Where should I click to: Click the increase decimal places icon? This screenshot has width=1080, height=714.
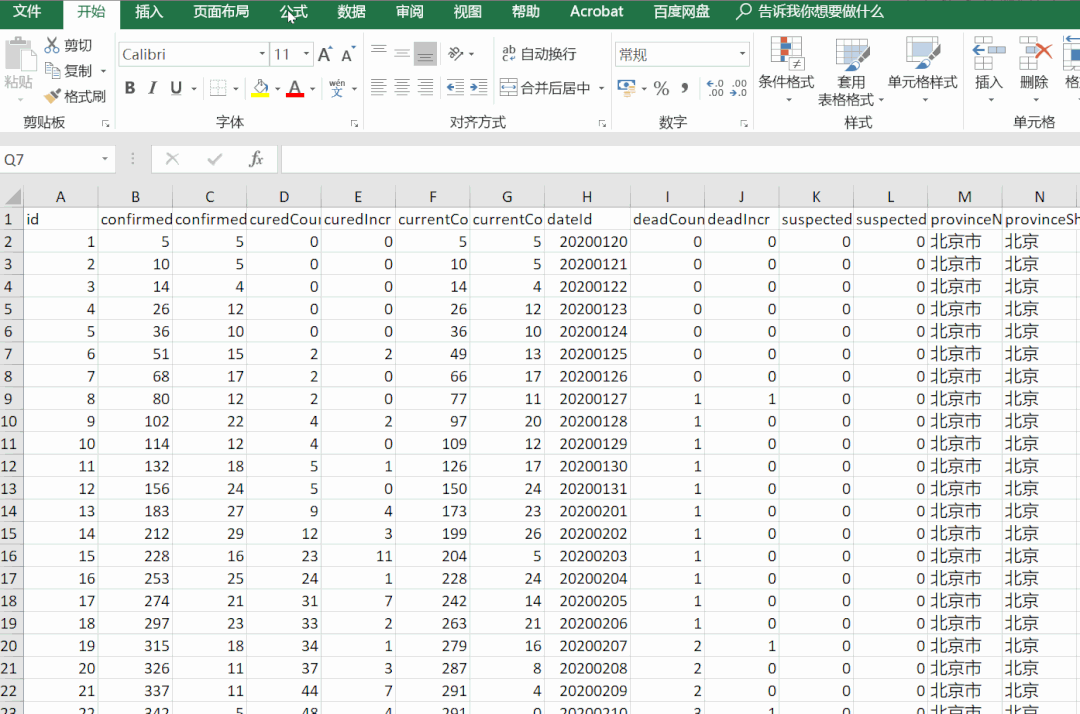click(x=715, y=88)
